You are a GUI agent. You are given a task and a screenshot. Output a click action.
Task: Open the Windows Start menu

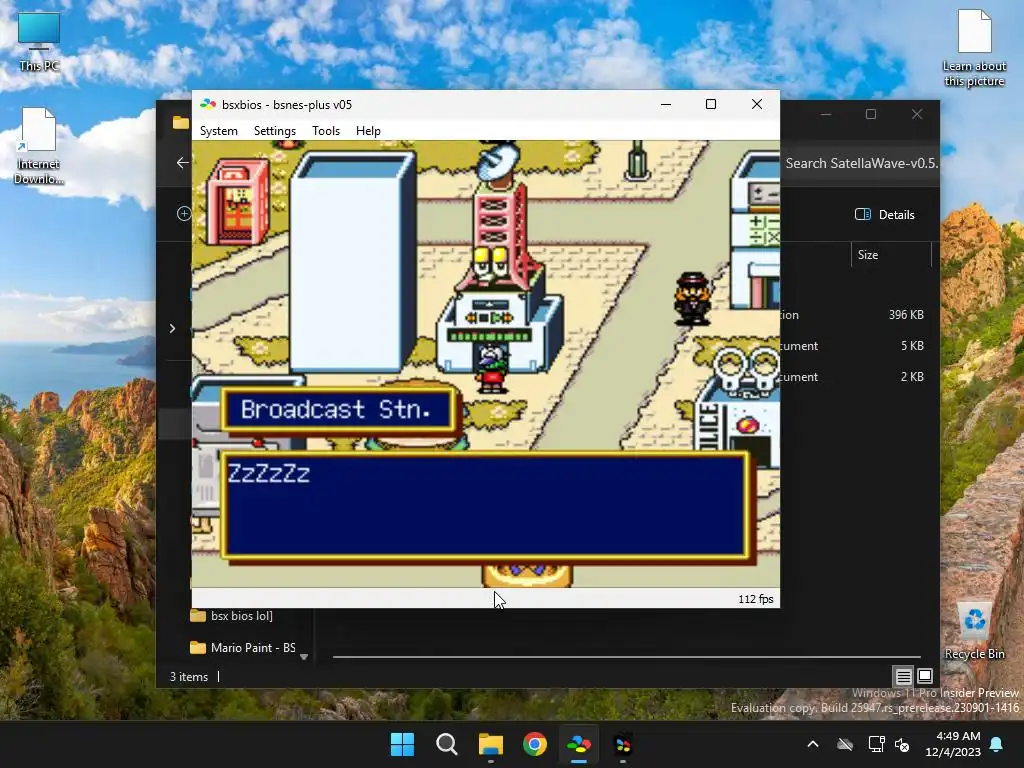click(402, 744)
